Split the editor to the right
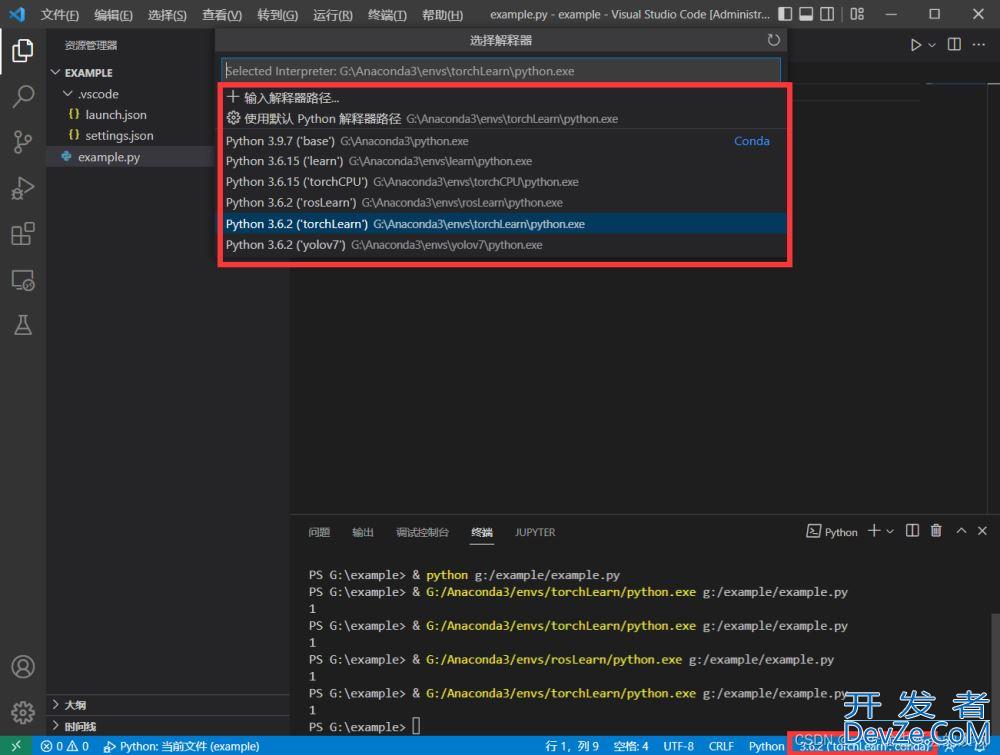Viewport: 1000px width, 755px height. click(954, 44)
